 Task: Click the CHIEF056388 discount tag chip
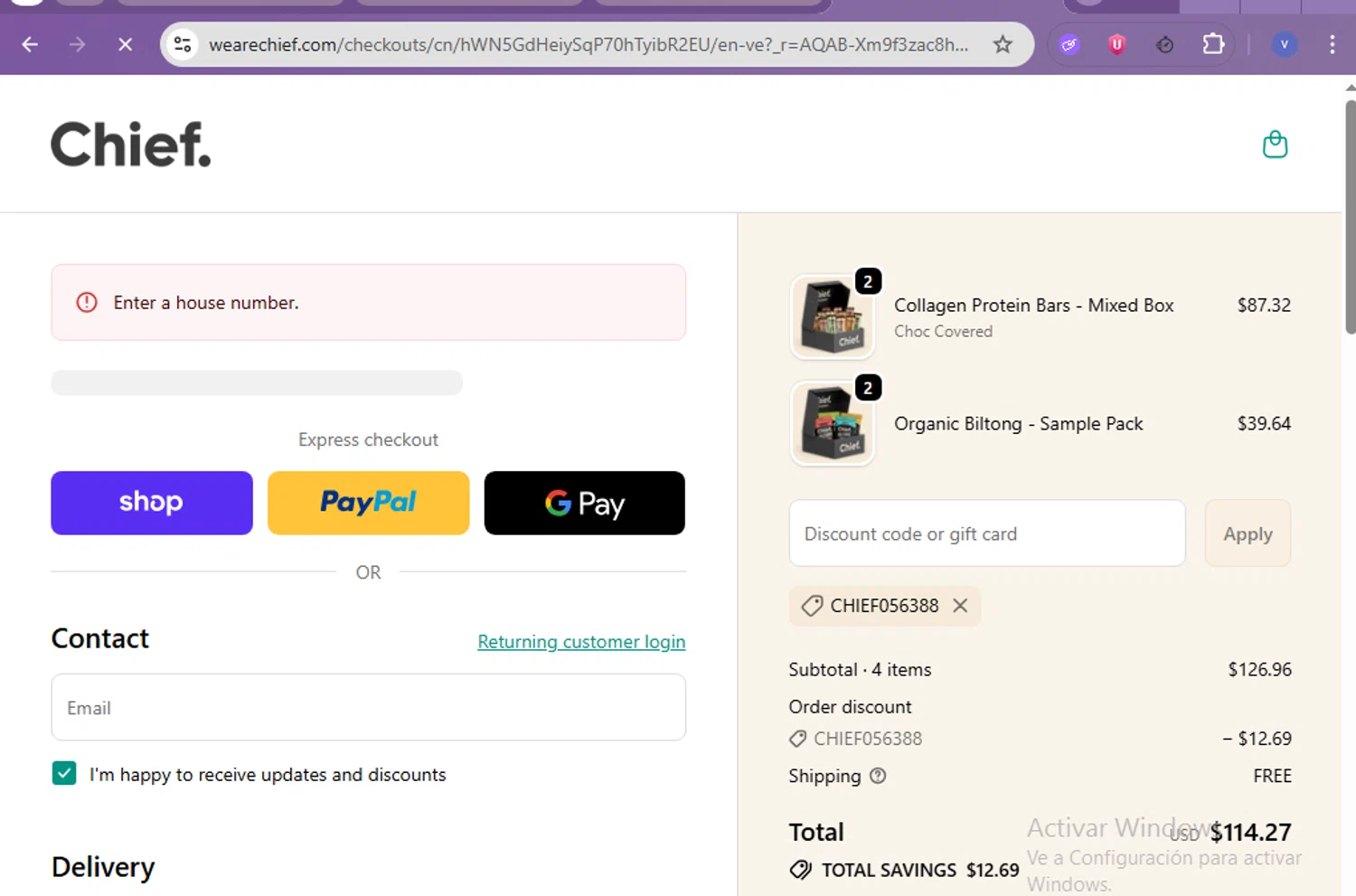coord(885,606)
